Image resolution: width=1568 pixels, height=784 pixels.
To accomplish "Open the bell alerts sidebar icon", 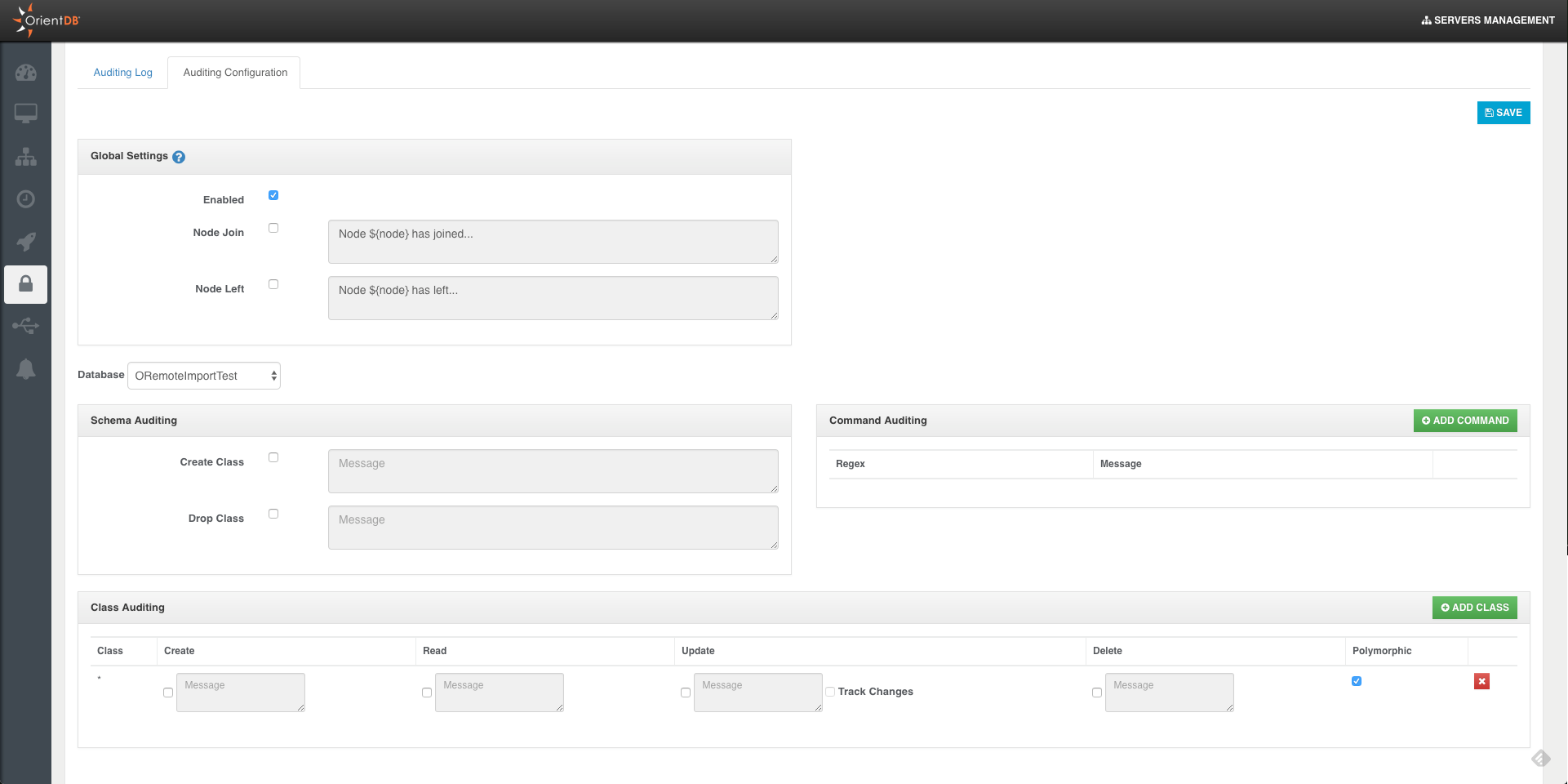I will [x=25, y=369].
